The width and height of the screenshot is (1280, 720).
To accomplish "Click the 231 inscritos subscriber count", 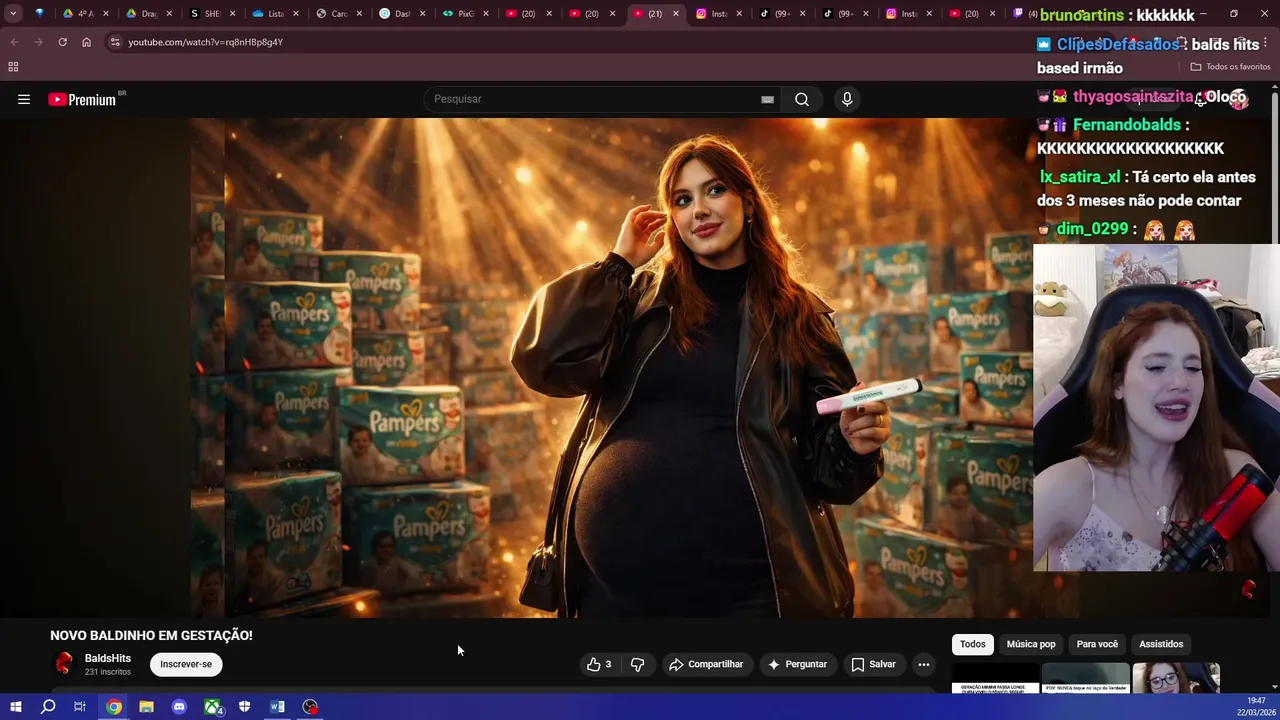I will click(108, 672).
